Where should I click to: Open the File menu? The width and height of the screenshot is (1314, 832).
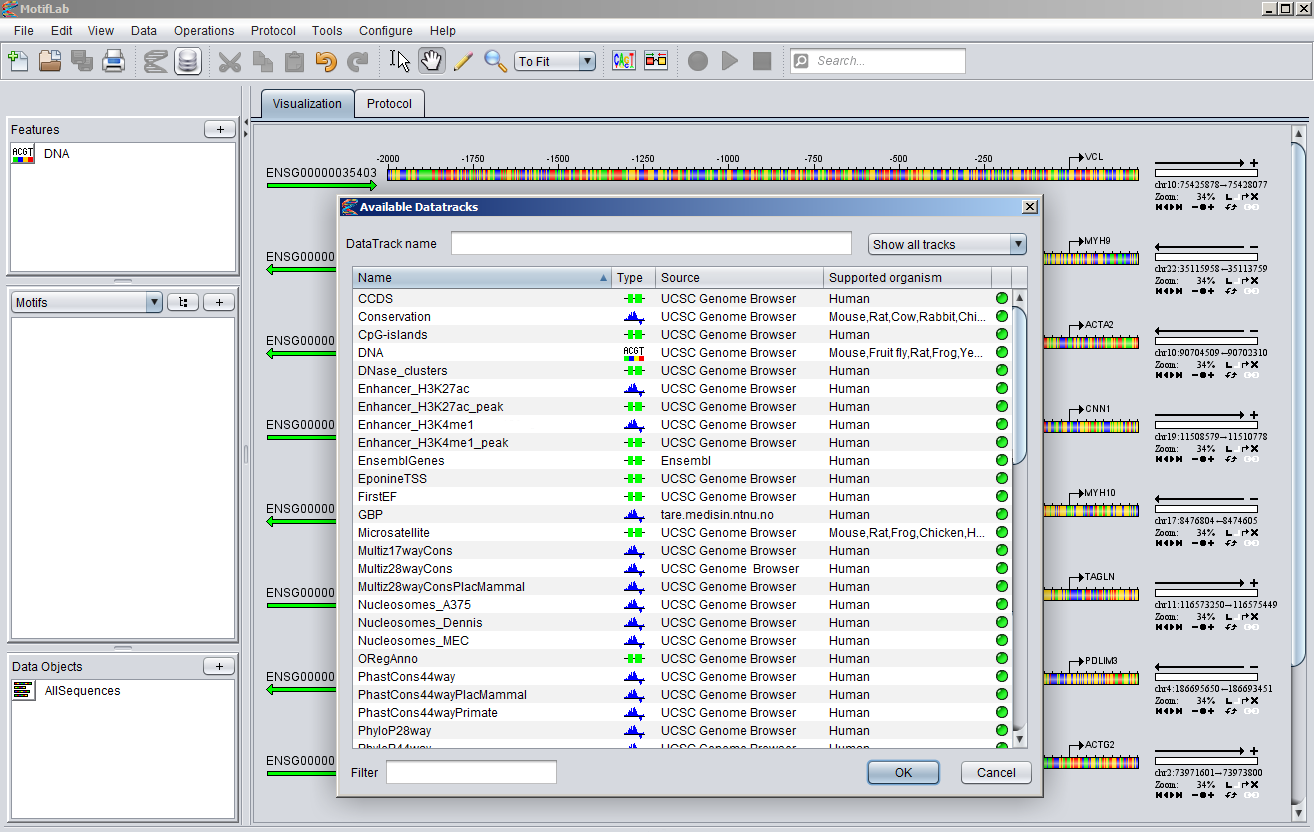pyautogui.click(x=24, y=31)
